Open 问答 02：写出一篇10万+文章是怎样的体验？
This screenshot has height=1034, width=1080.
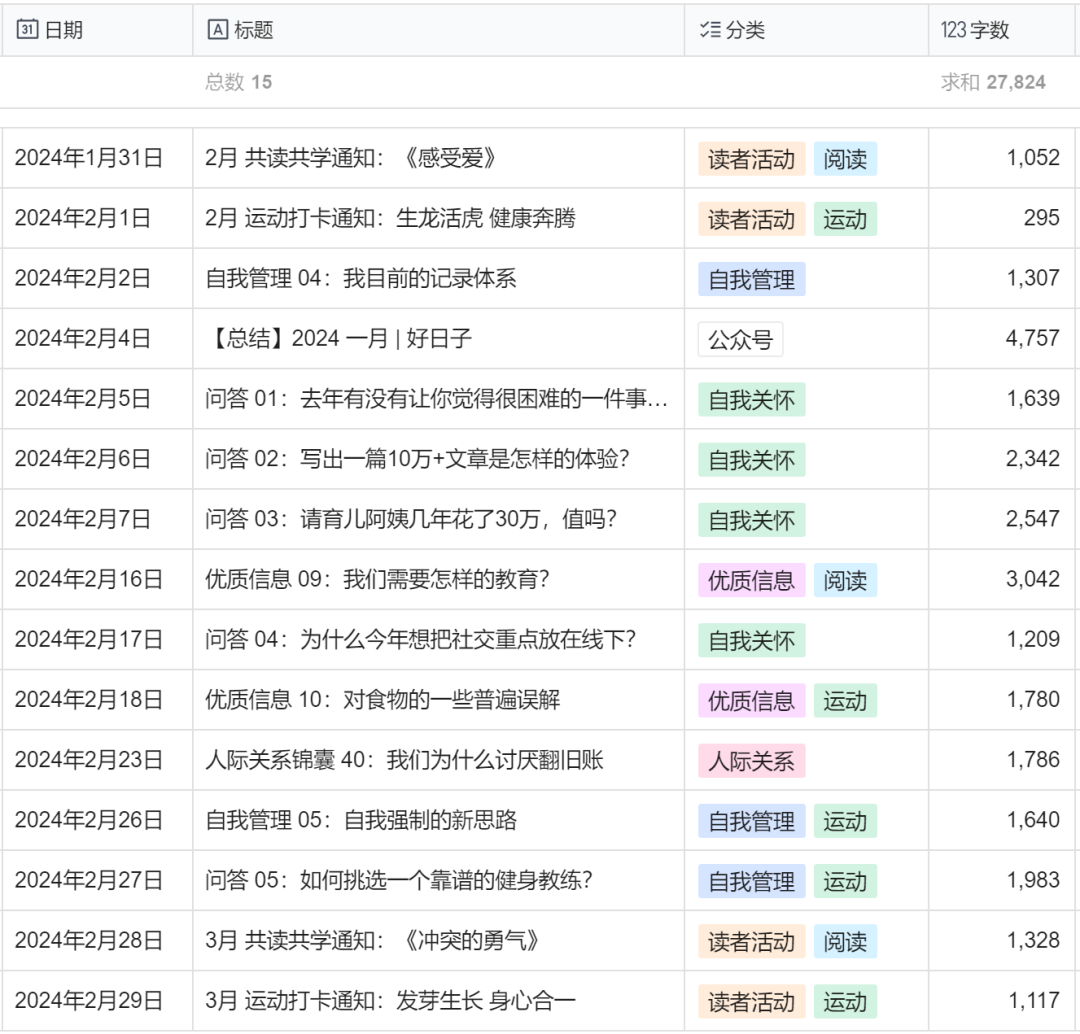[x=417, y=459]
